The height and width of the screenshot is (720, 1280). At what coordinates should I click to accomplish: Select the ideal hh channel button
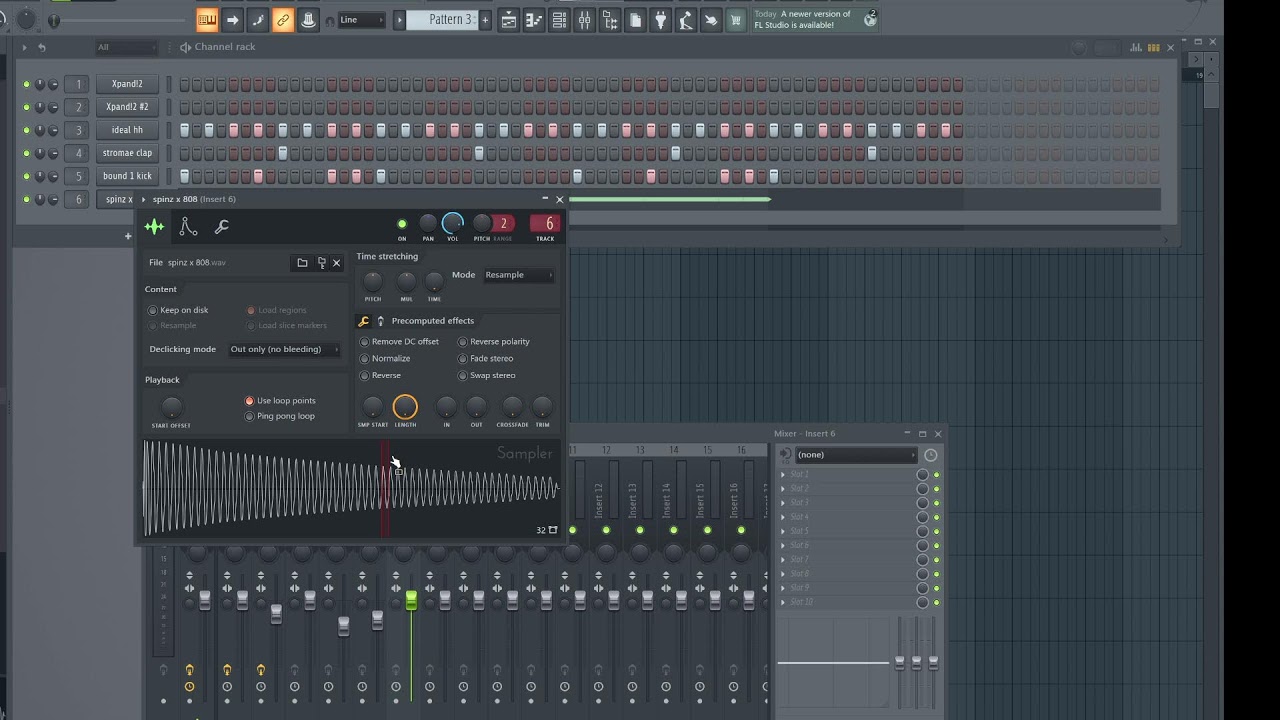point(127,130)
